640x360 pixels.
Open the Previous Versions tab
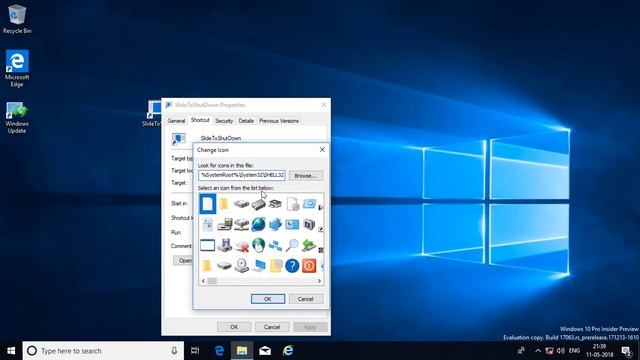pos(279,121)
